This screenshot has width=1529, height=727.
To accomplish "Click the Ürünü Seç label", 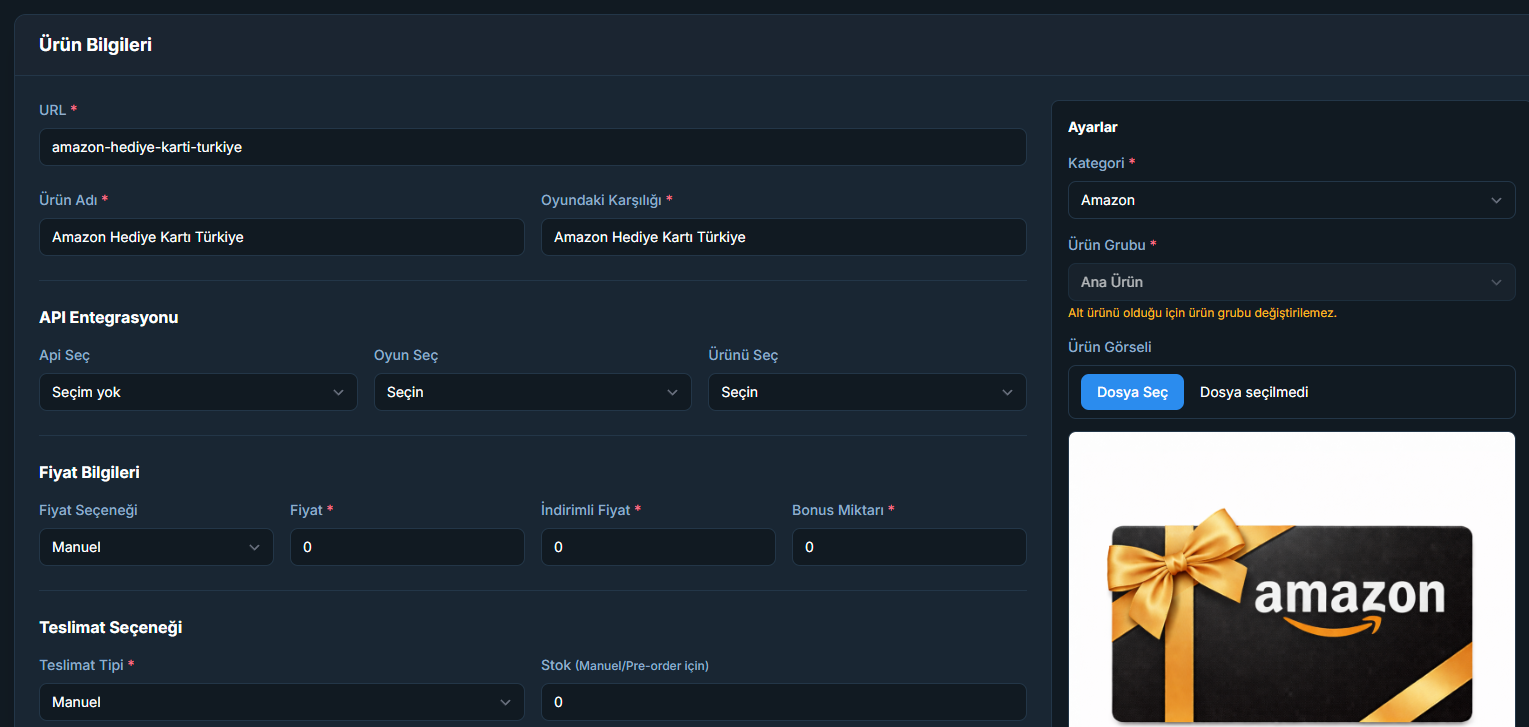I will 743,355.
